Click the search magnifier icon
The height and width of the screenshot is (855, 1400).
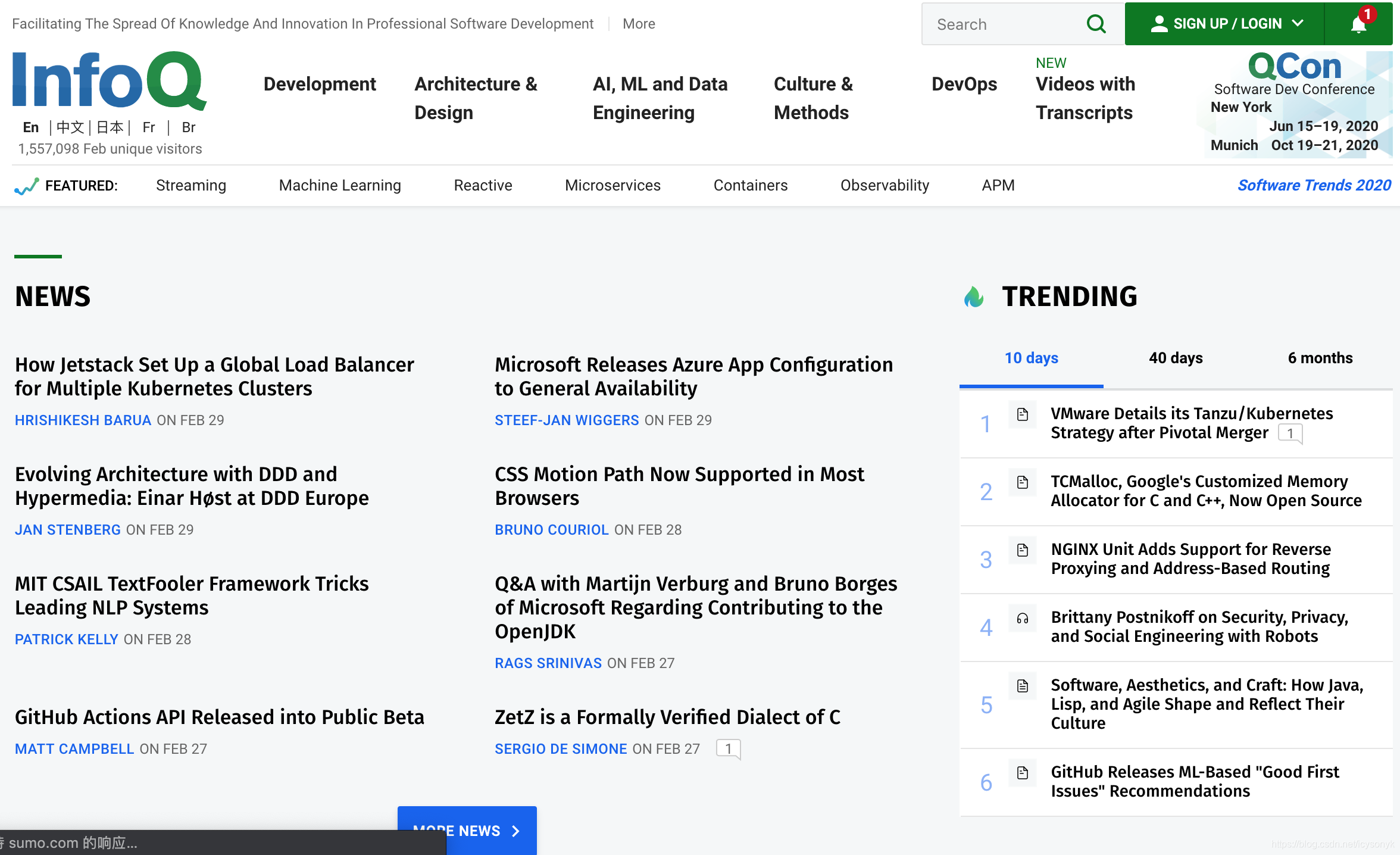click(1096, 24)
